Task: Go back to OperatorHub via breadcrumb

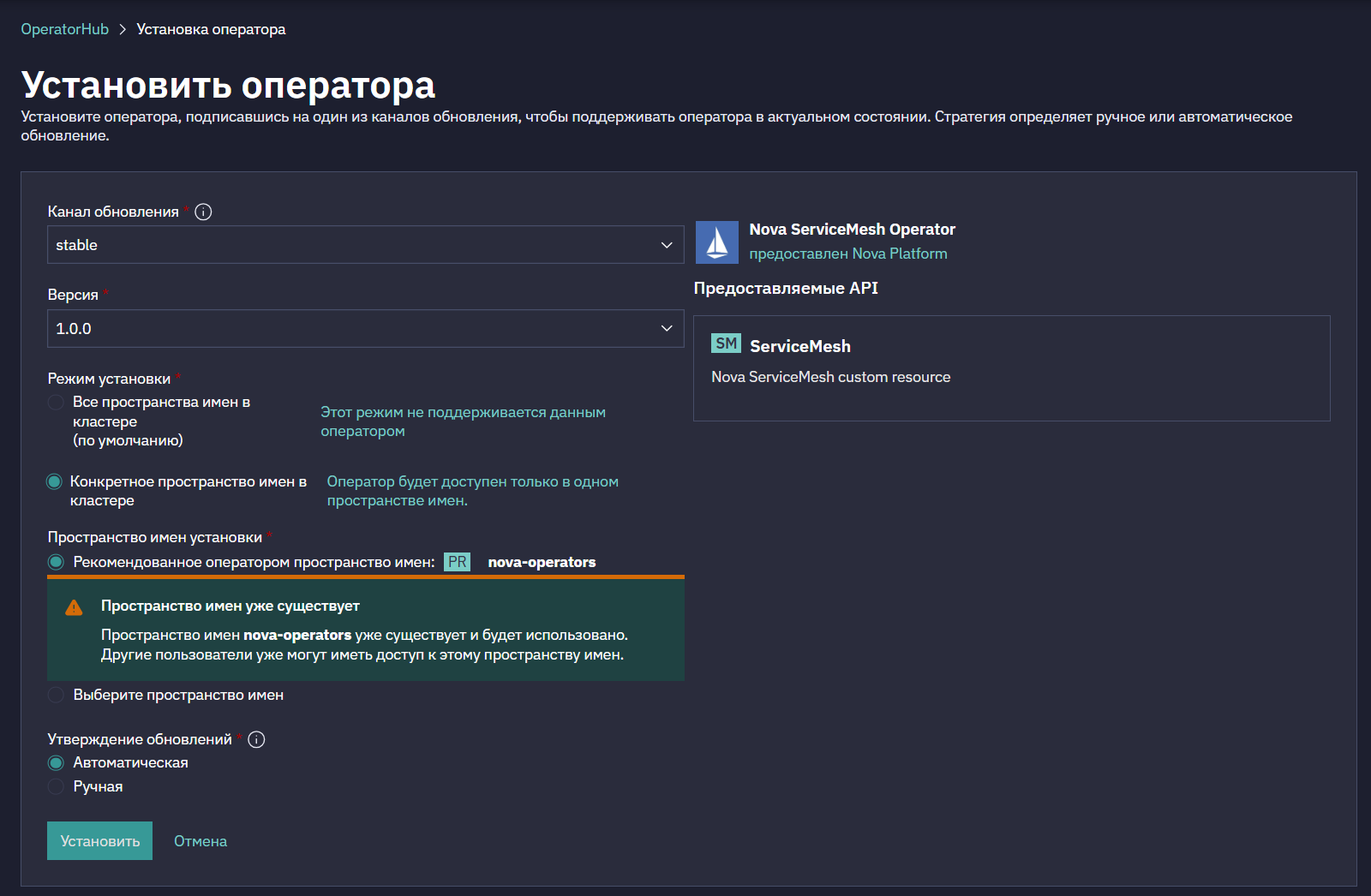Action: [x=65, y=29]
